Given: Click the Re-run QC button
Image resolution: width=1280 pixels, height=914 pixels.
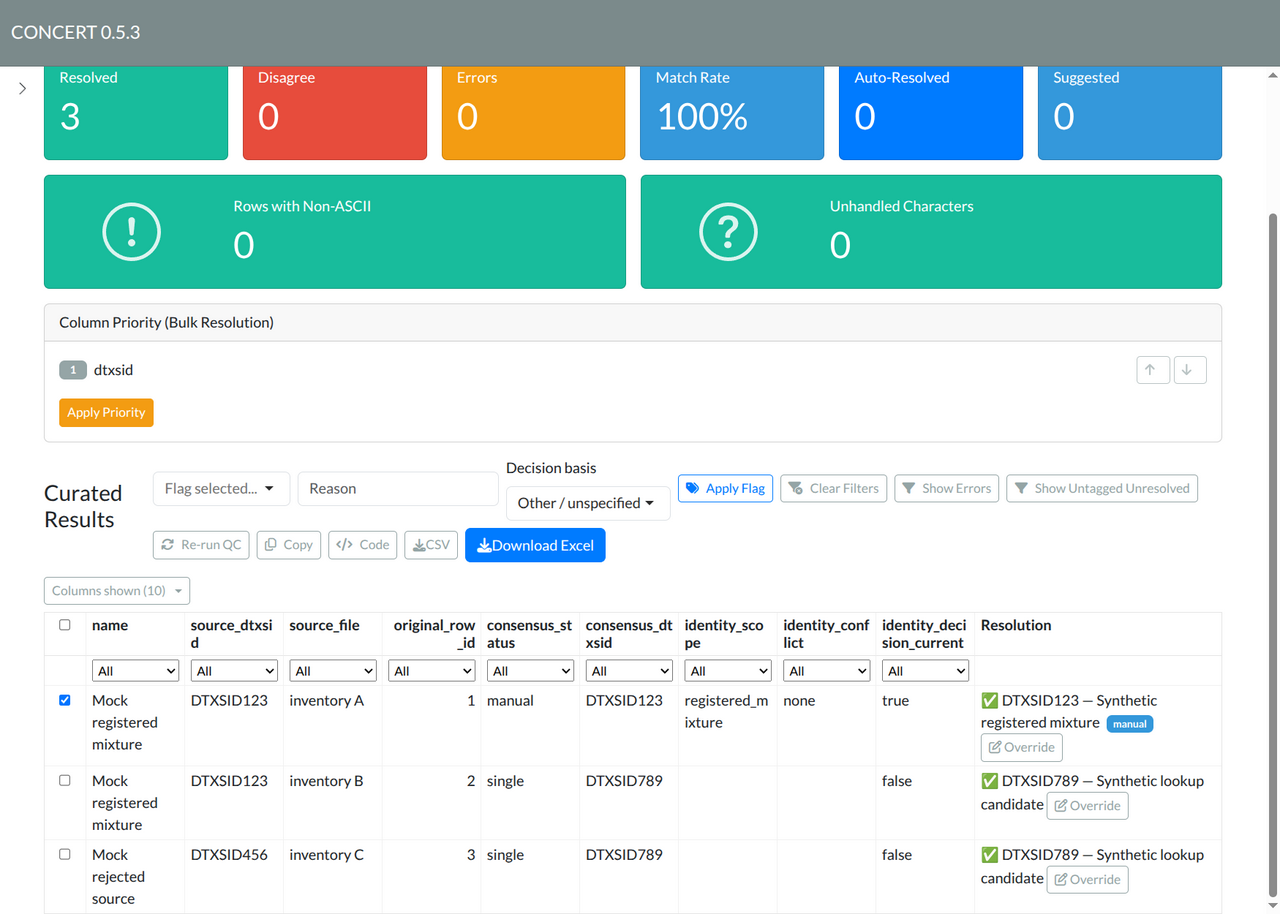Looking at the screenshot, I should pyautogui.click(x=201, y=545).
